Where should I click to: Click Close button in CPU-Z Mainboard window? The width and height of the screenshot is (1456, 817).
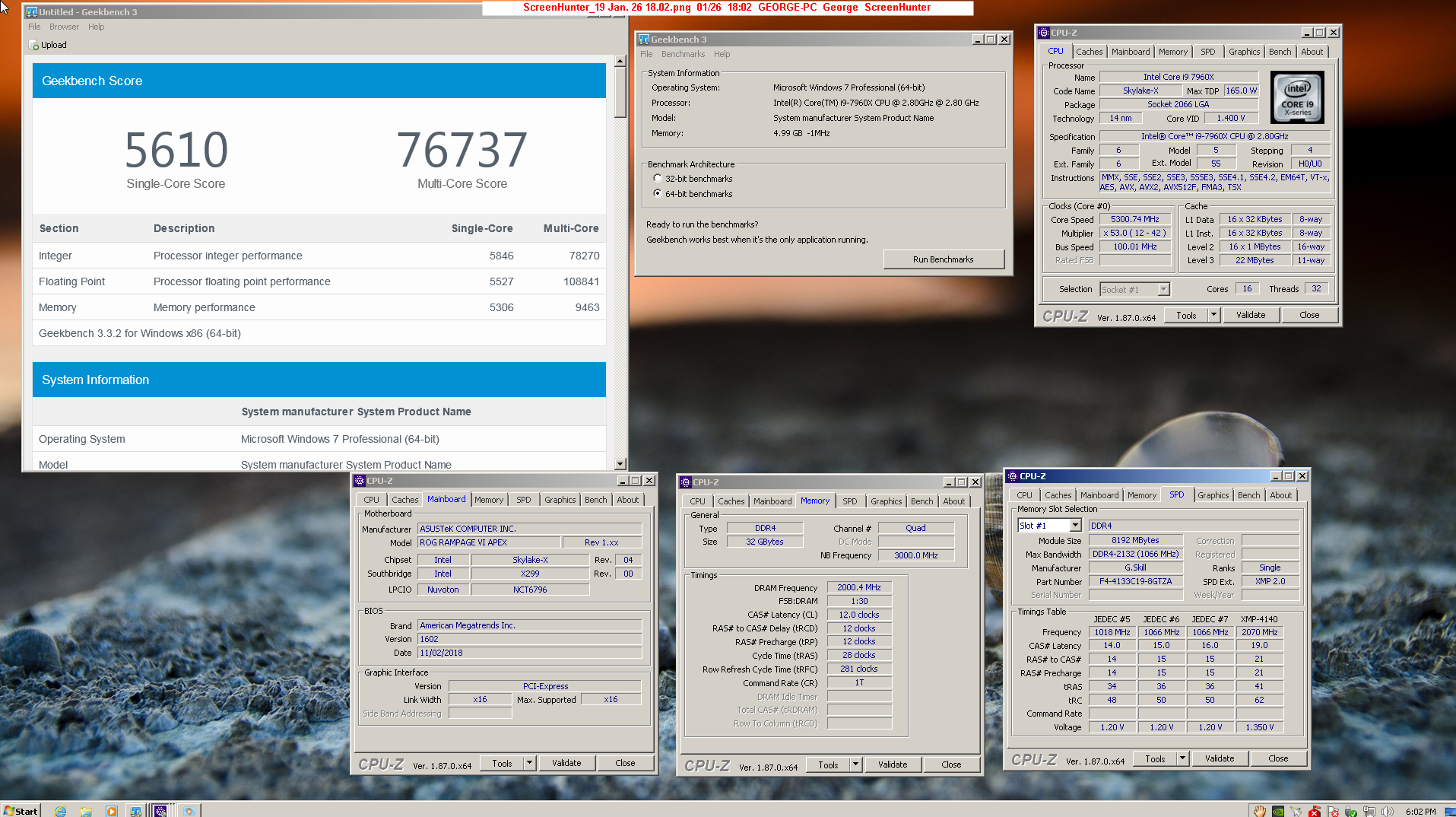(625, 763)
